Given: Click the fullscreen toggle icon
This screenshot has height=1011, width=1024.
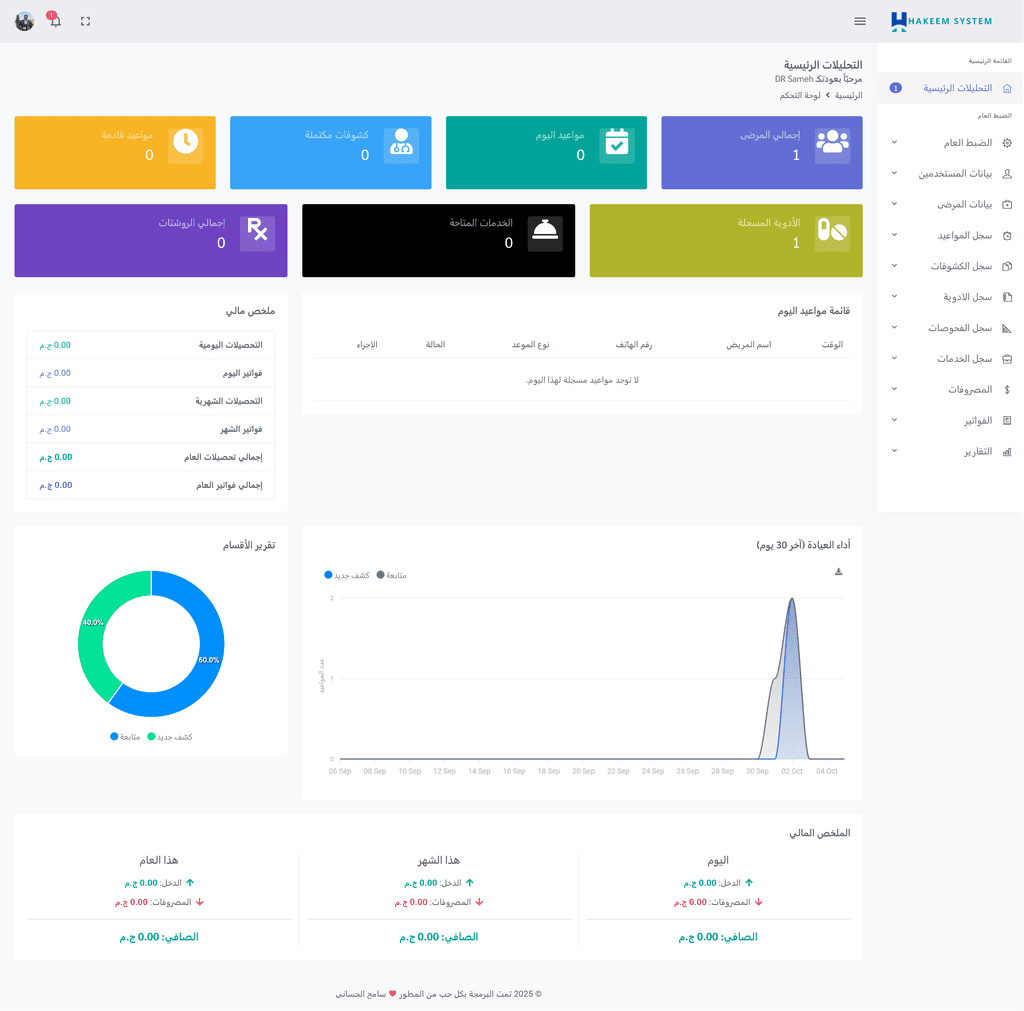Looking at the screenshot, I should click(86, 21).
